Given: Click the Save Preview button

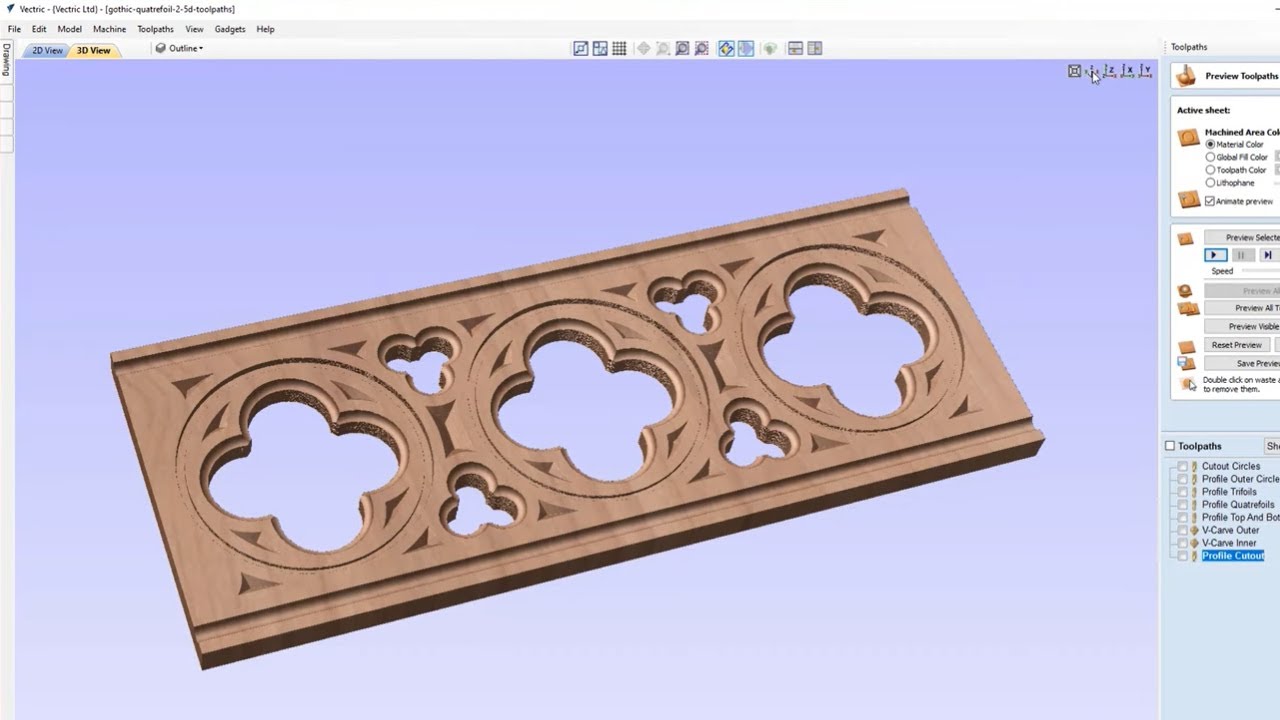Looking at the screenshot, I should tap(1242, 363).
